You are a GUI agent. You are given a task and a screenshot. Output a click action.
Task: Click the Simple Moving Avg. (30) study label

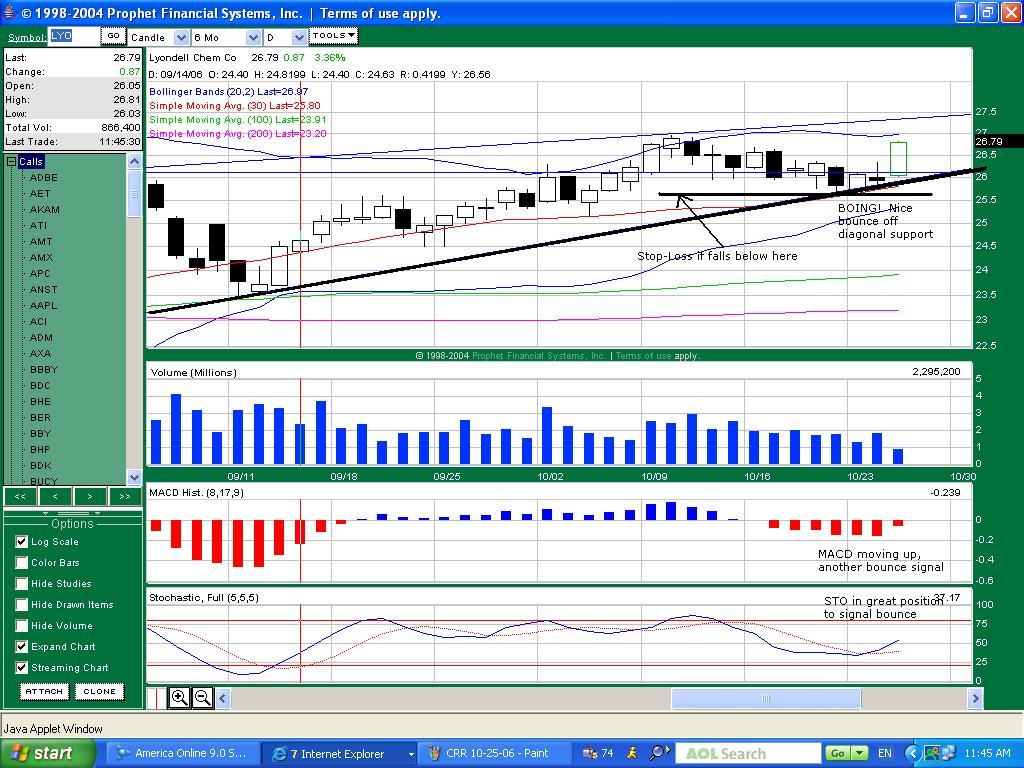pyautogui.click(x=234, y=106)
